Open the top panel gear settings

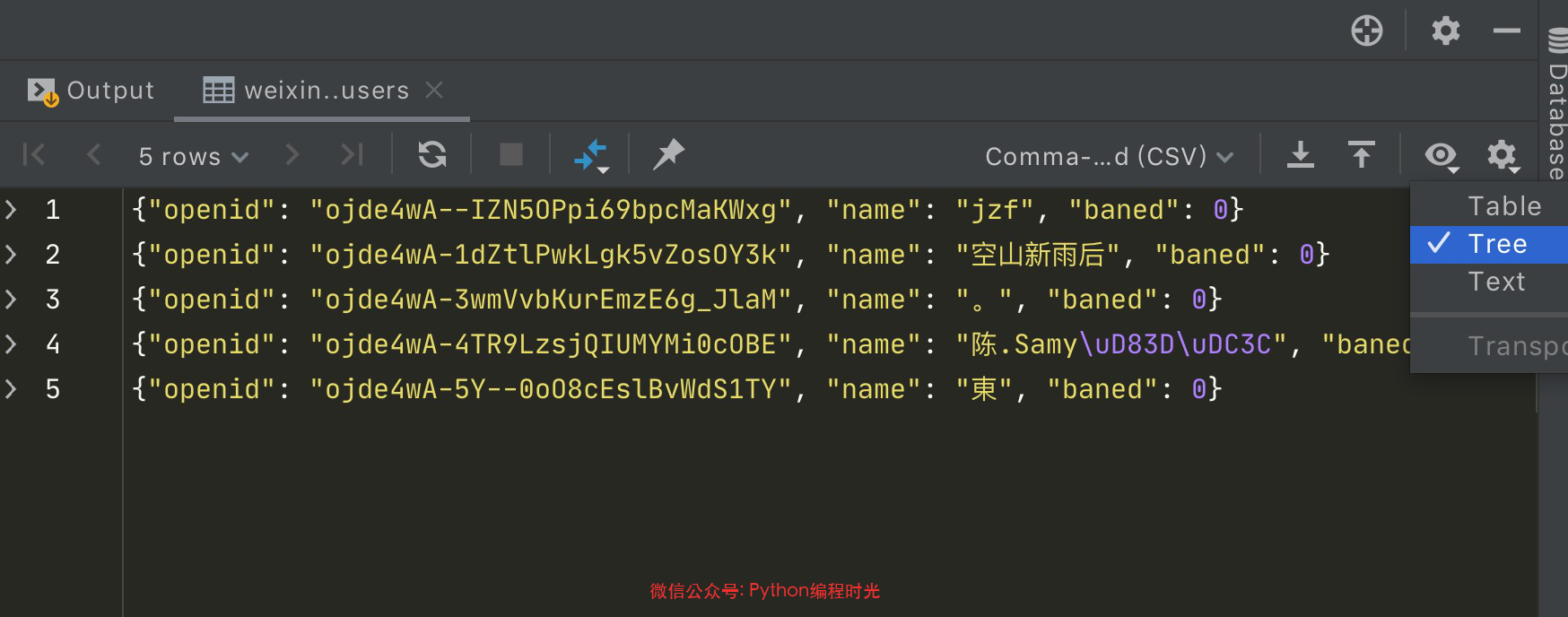[x=1445, y=31]
